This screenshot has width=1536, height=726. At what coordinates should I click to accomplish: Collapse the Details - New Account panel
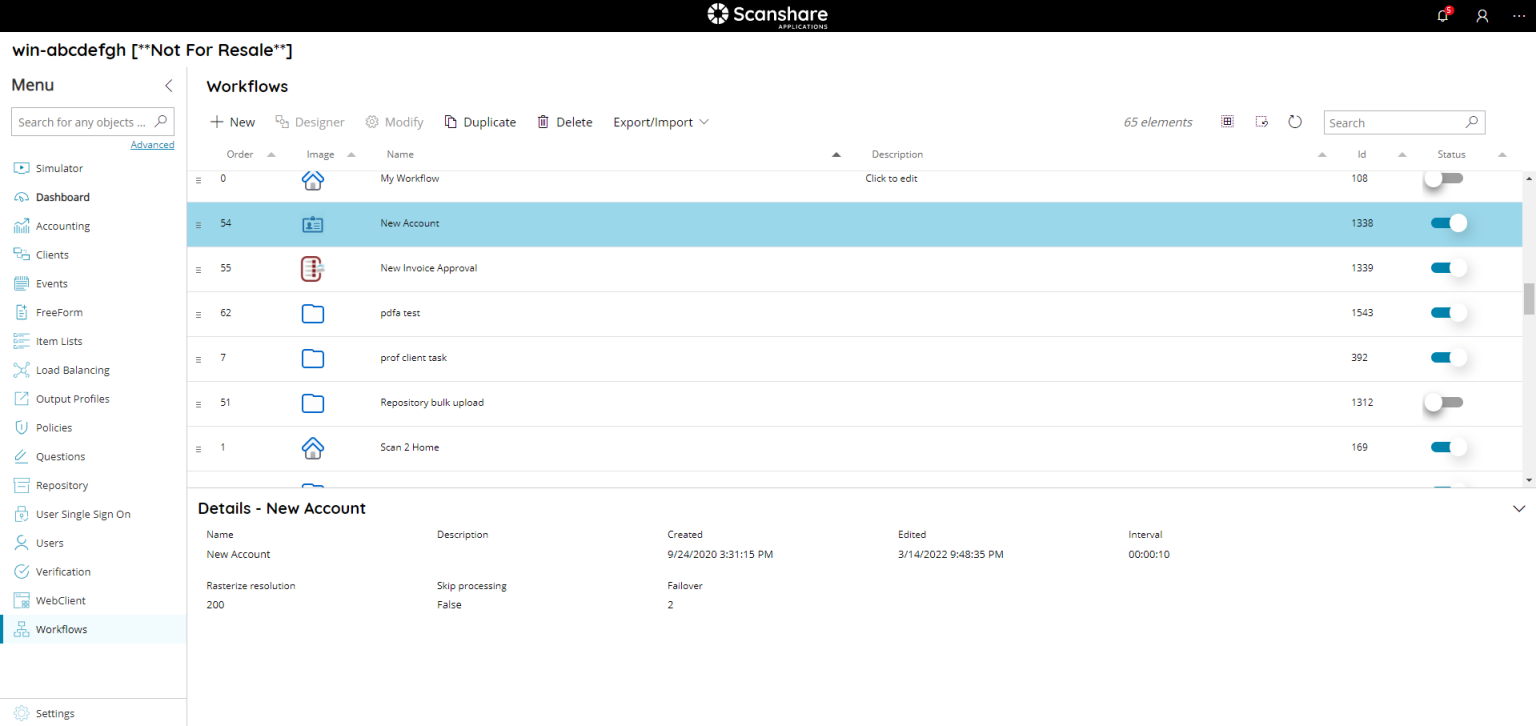click(1518, 508)
